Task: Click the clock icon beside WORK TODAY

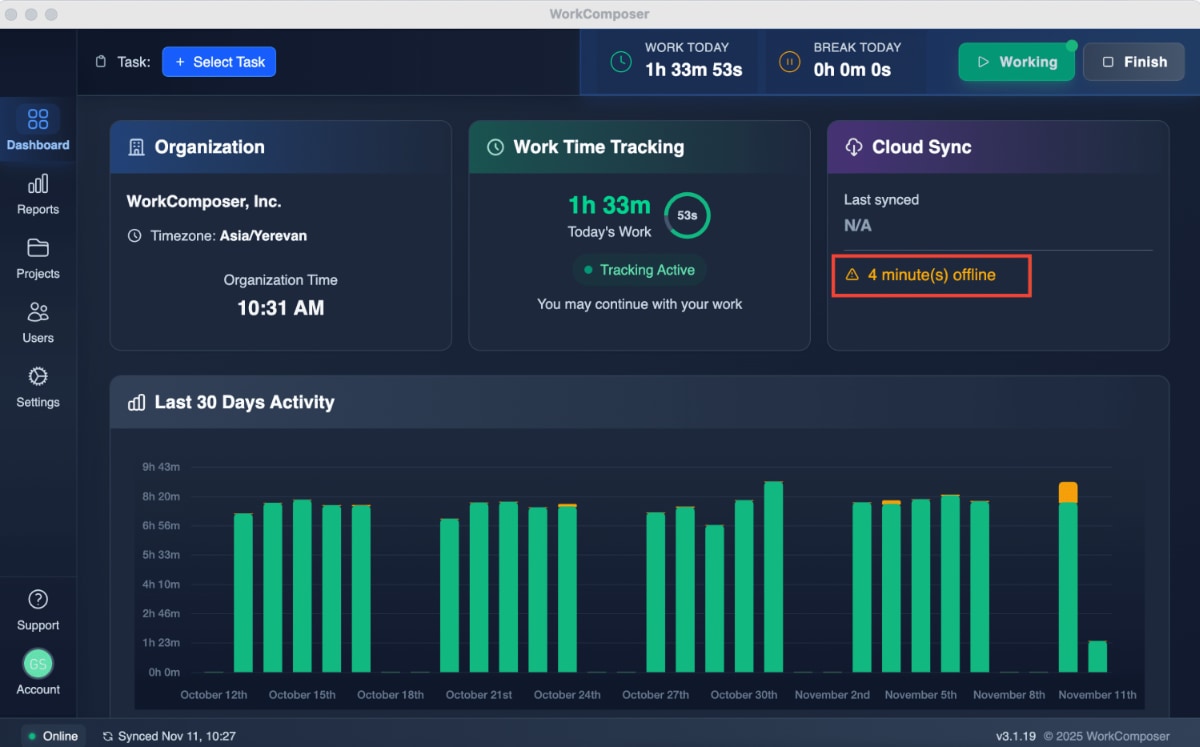Action: [x=621, y=61]
